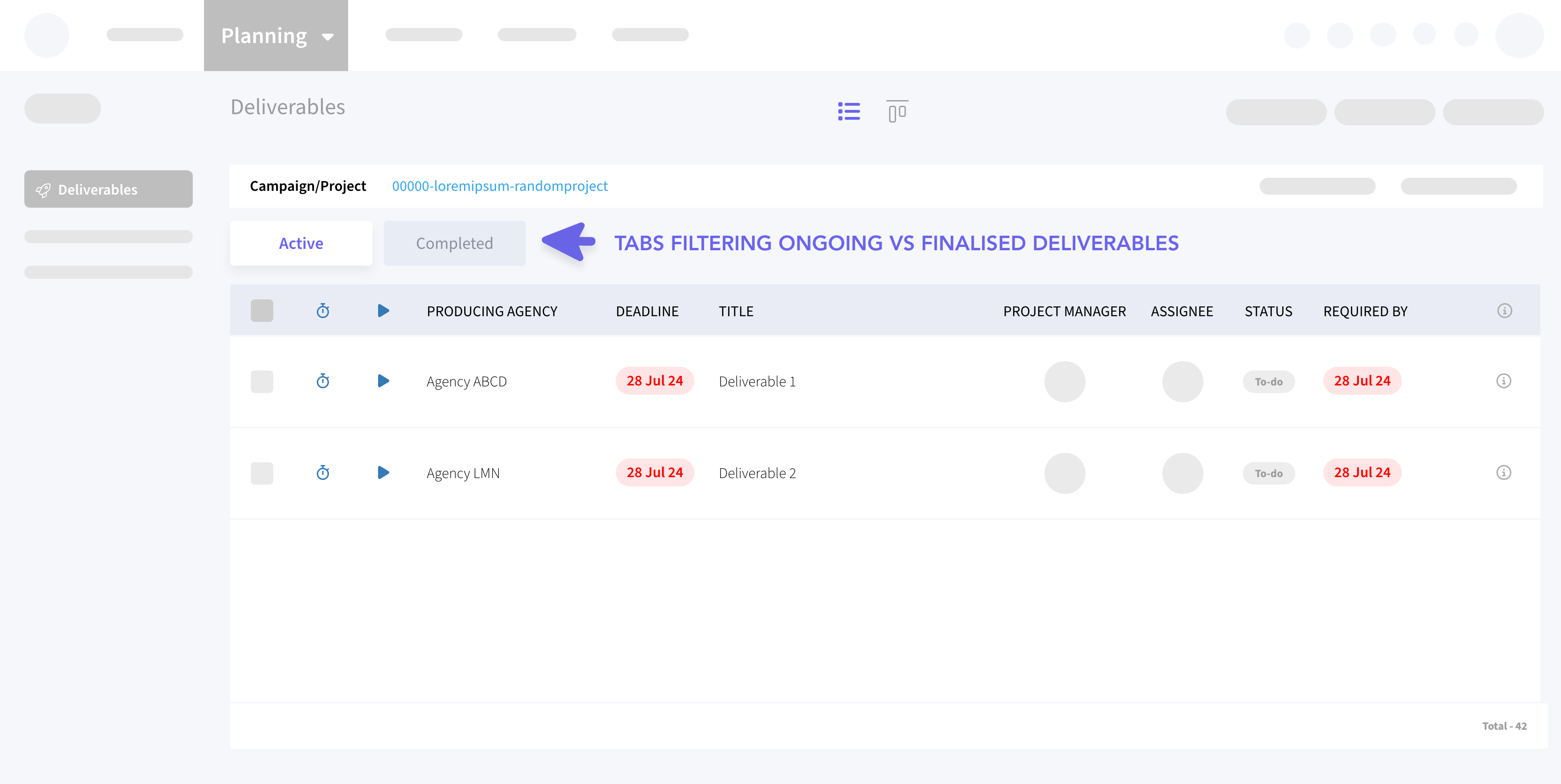Open 00000-loremipsum-randomproject link
The image size is (1561, 784).
pos(499,186)
